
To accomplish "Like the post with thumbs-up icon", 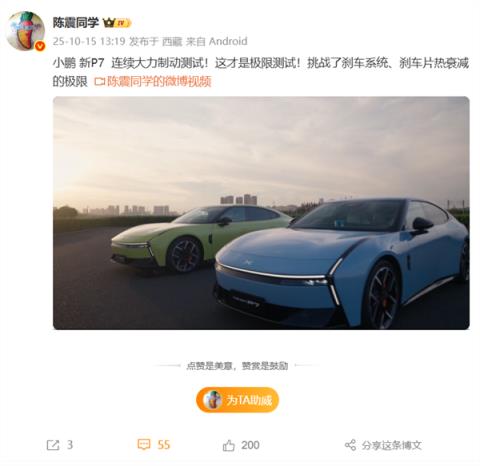I will click(229, 445).
